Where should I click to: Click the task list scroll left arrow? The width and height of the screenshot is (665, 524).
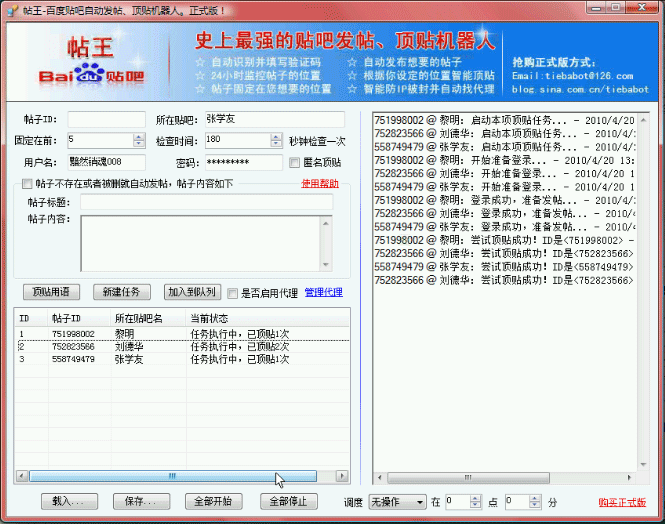pyautogui.click(x=22, y=476)
